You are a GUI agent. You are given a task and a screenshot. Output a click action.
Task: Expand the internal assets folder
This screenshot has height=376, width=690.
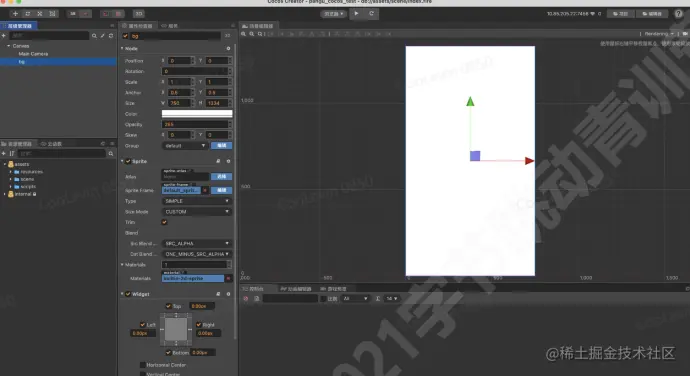[x=5, y=194]
